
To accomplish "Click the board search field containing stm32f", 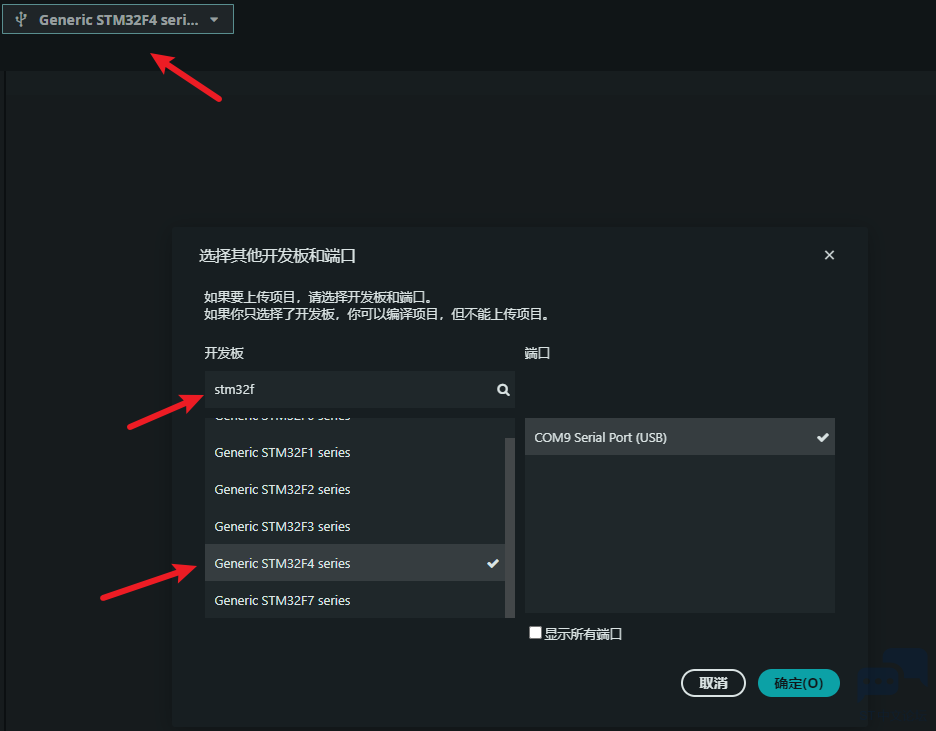I will click(x=359, y=389).
